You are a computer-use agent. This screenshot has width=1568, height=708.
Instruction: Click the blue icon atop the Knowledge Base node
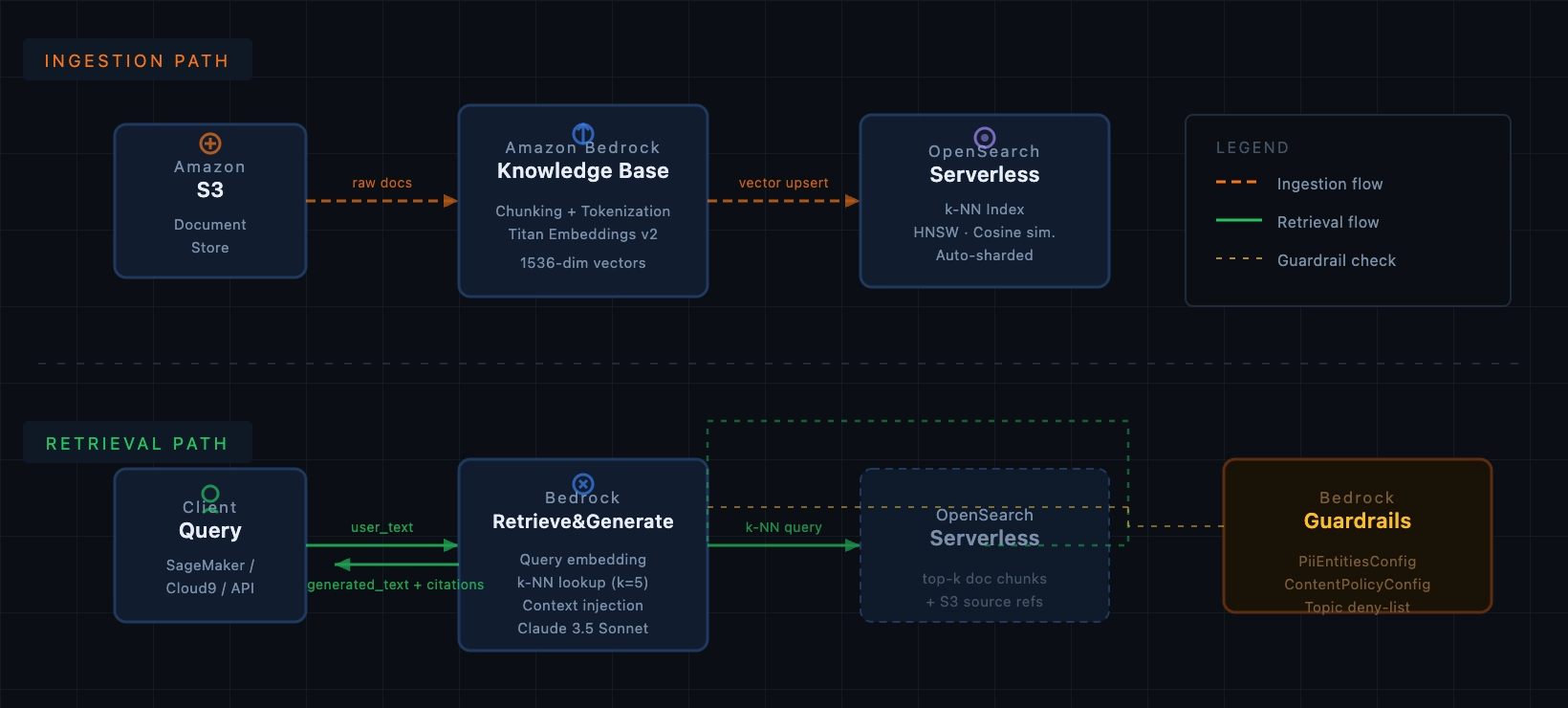point(583,134)
